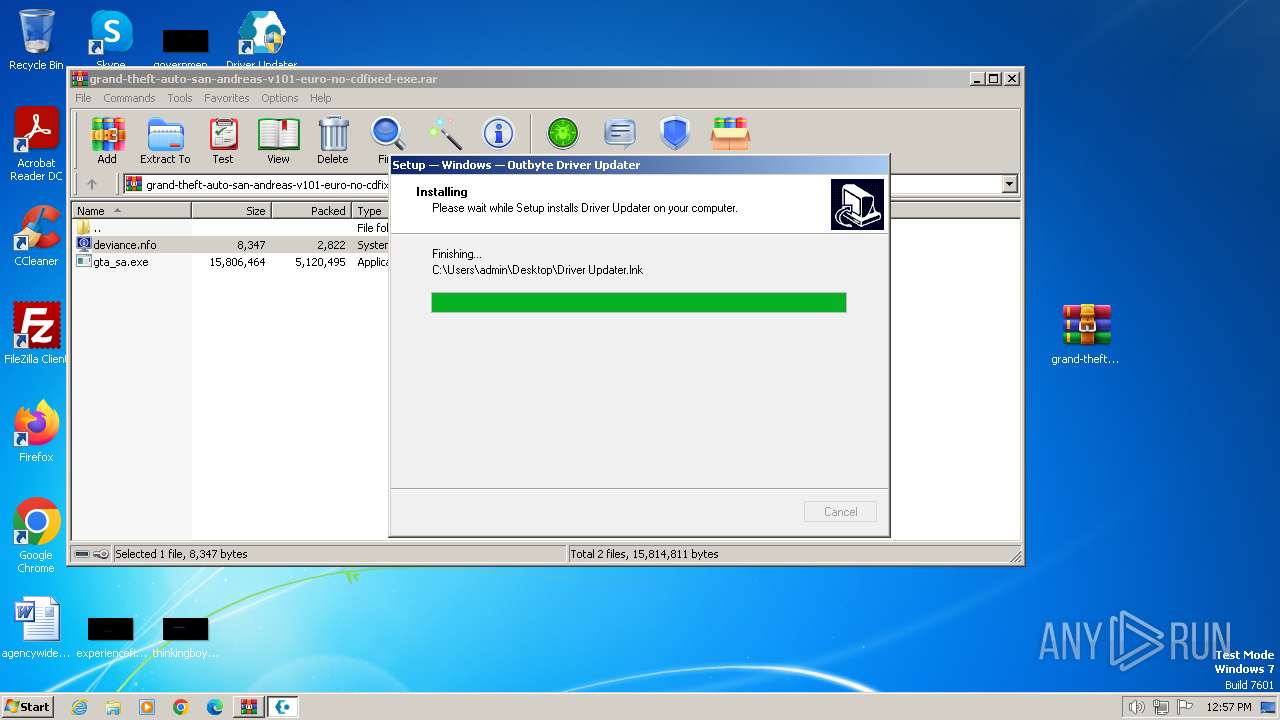
Task: Click the Add toolbar icon in WinRAR
Action: point(107,140)
